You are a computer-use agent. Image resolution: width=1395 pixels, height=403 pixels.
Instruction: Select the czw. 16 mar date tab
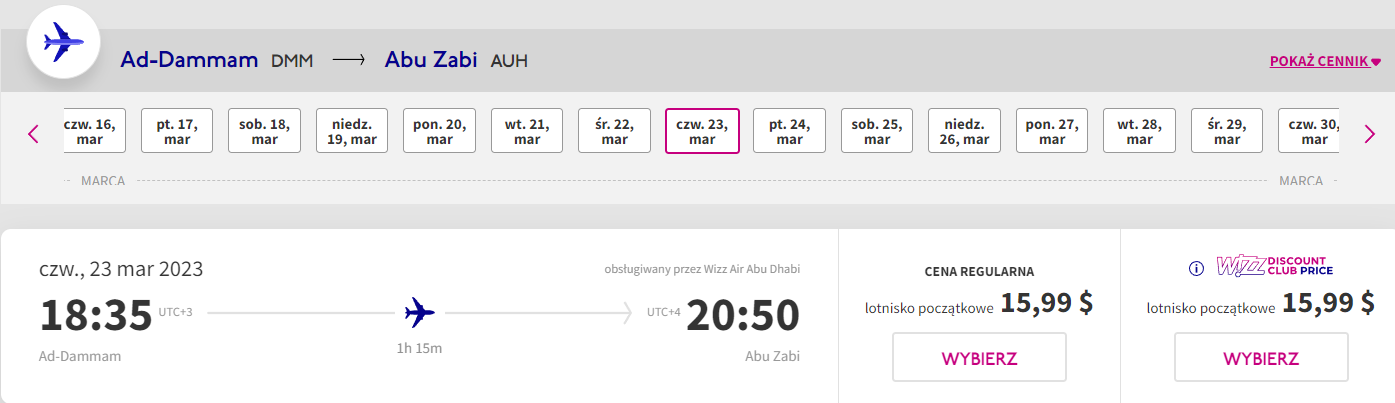point(93,131)
